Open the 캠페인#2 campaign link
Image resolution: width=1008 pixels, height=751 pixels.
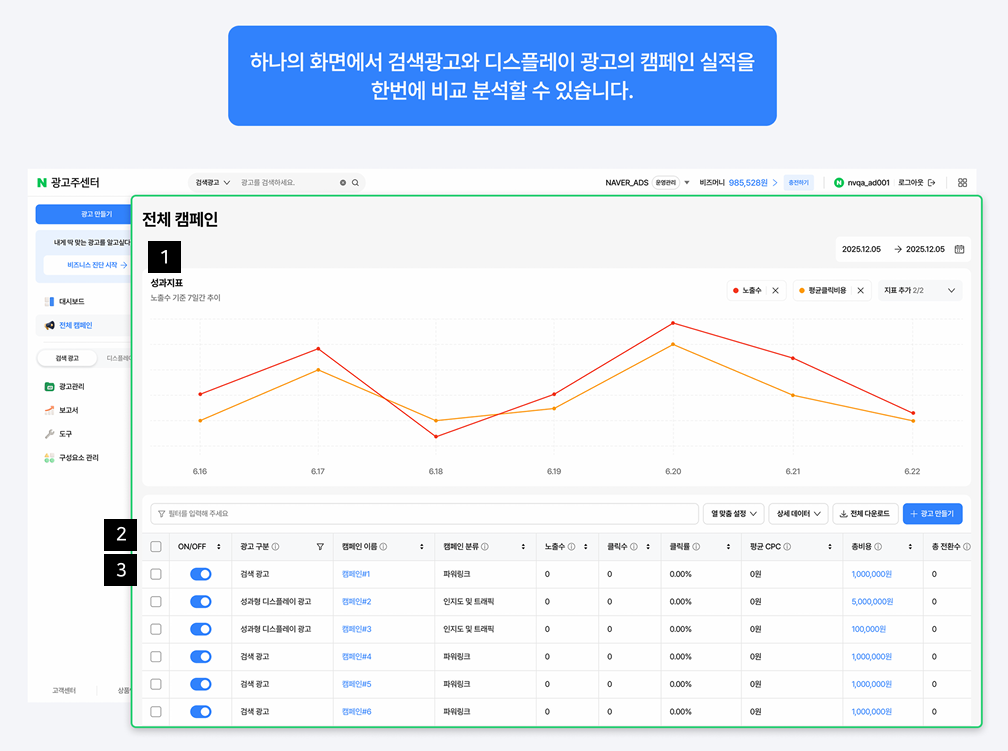click(x=356, y=602)
